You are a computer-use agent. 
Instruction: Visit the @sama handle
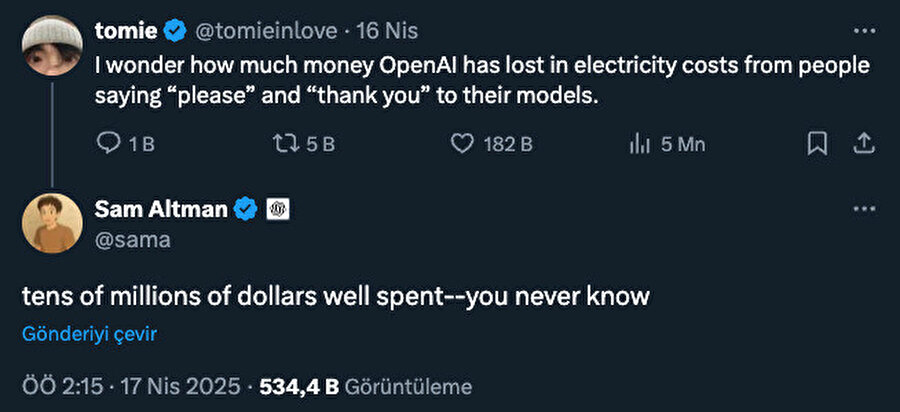pyautogui.click(x=132, y=240)
